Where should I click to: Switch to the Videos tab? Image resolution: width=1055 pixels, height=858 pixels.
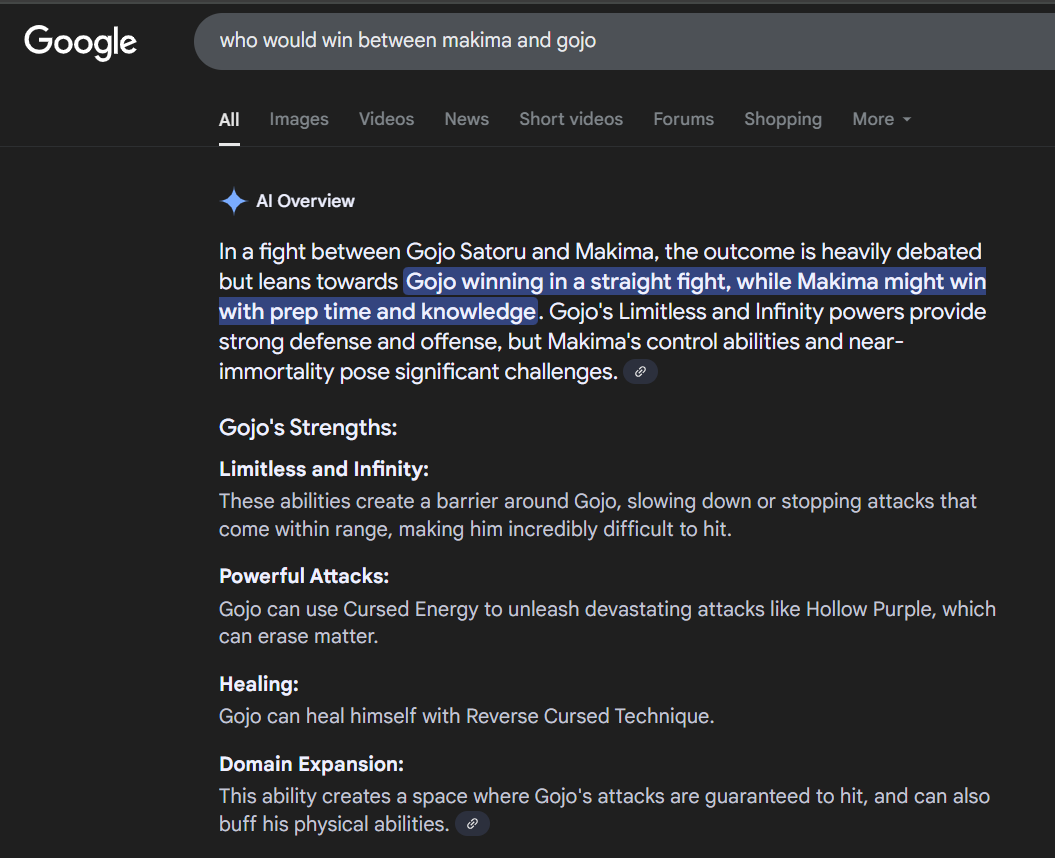click(386, 119)
